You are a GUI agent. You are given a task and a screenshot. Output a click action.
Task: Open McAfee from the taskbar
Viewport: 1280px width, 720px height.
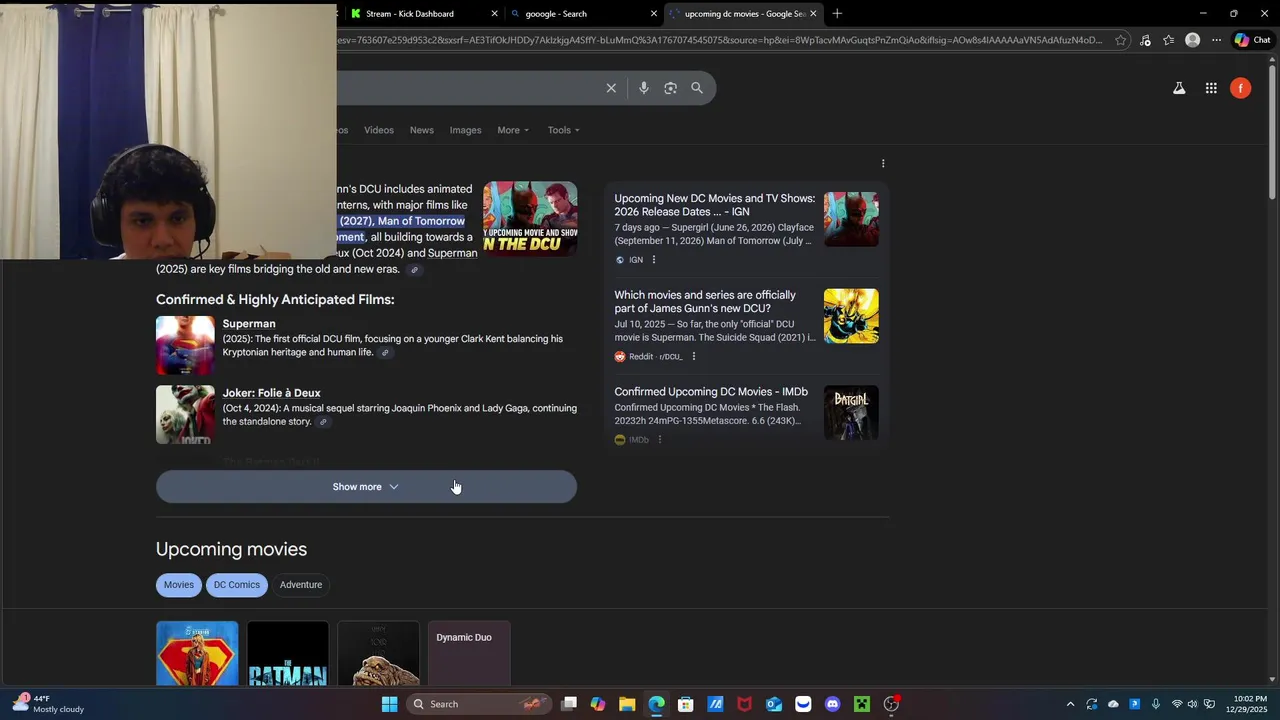click(744, 704)
